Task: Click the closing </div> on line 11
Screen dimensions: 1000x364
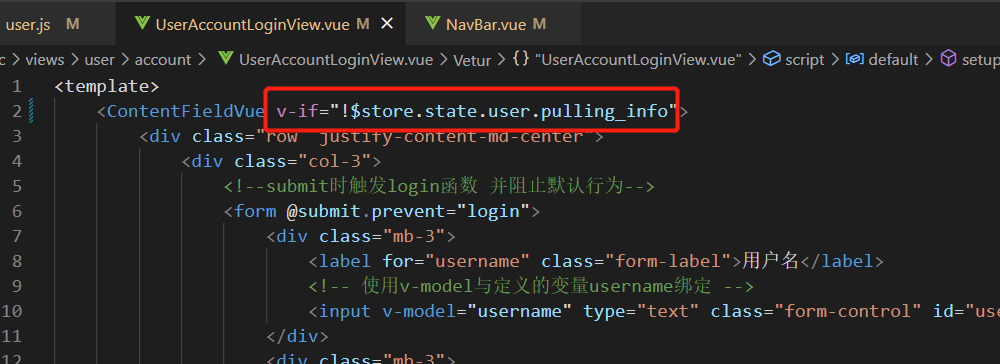Action: click(297, 336)
